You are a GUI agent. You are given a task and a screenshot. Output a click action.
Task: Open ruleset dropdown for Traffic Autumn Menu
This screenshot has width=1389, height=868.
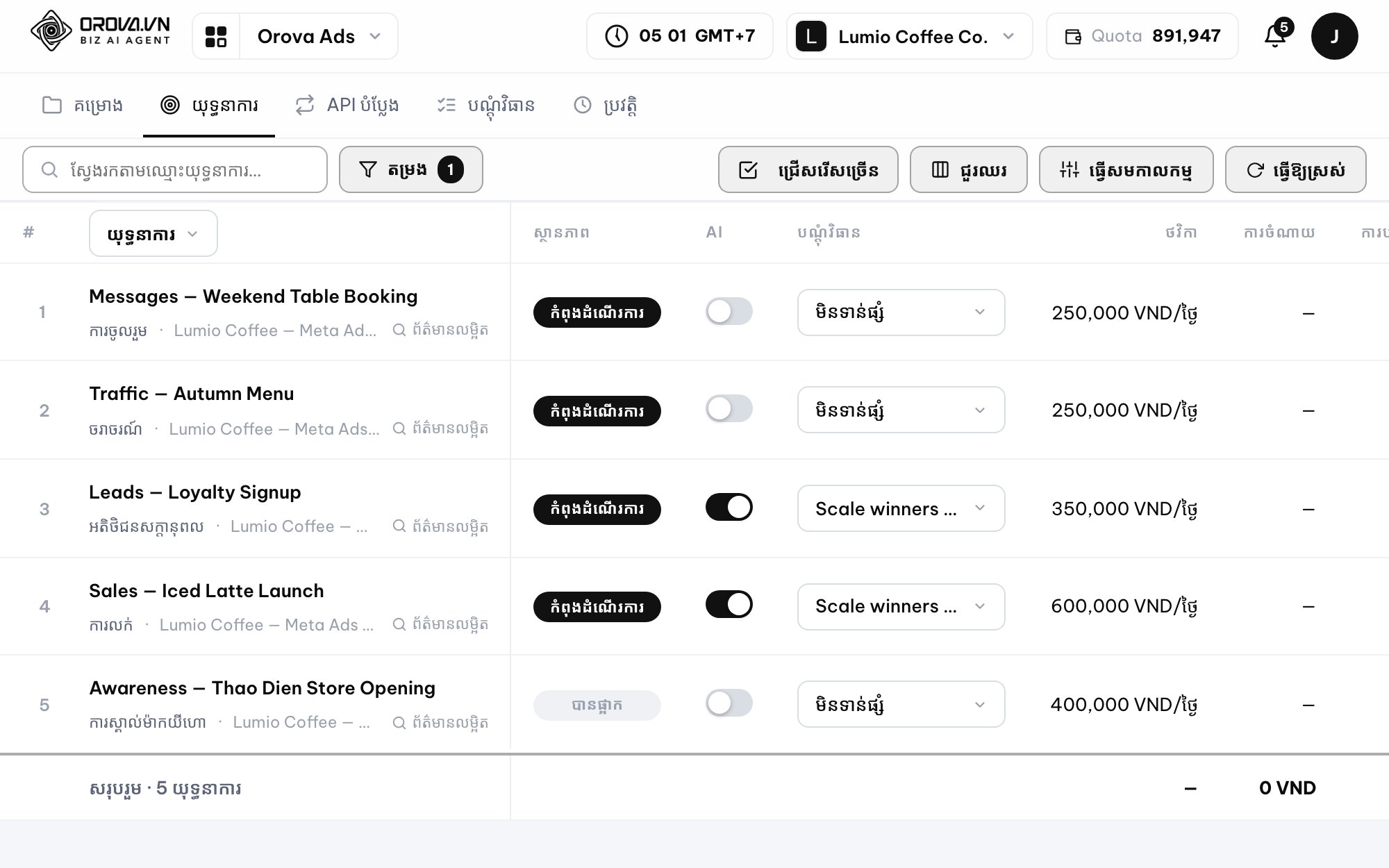(901, 410)
